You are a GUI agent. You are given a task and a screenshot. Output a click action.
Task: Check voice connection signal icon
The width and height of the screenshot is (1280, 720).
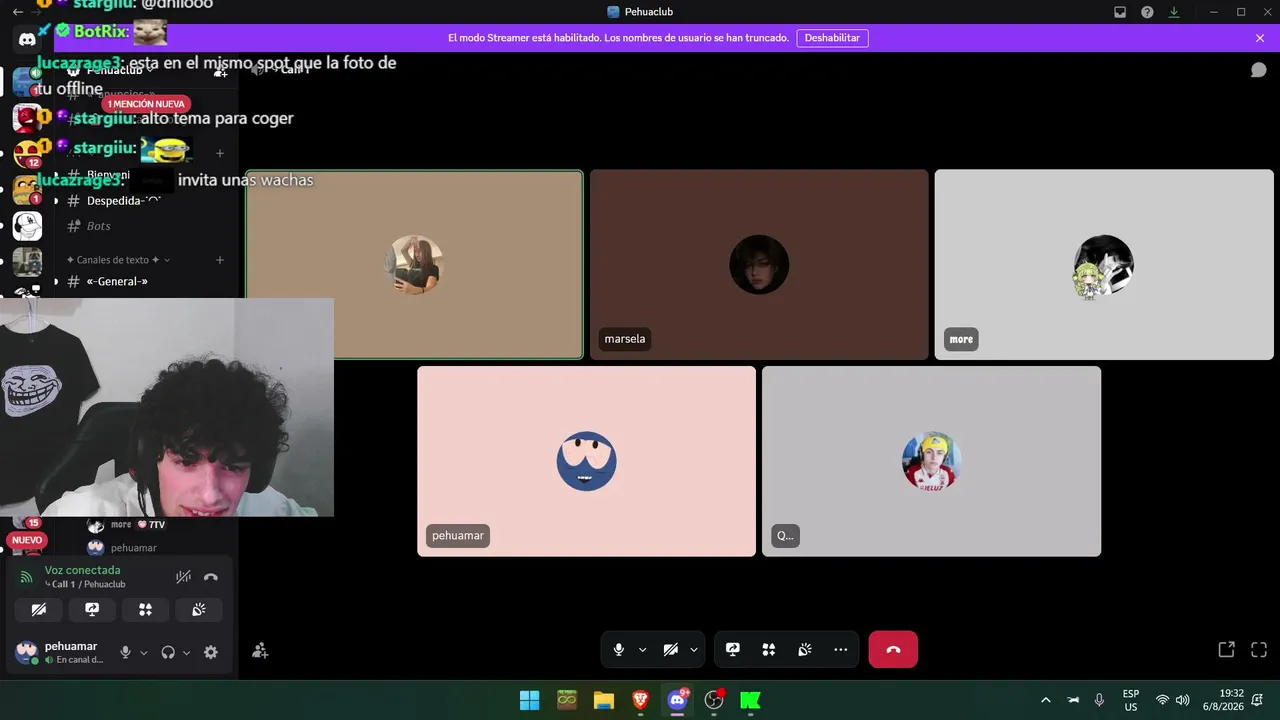(26, 577)
